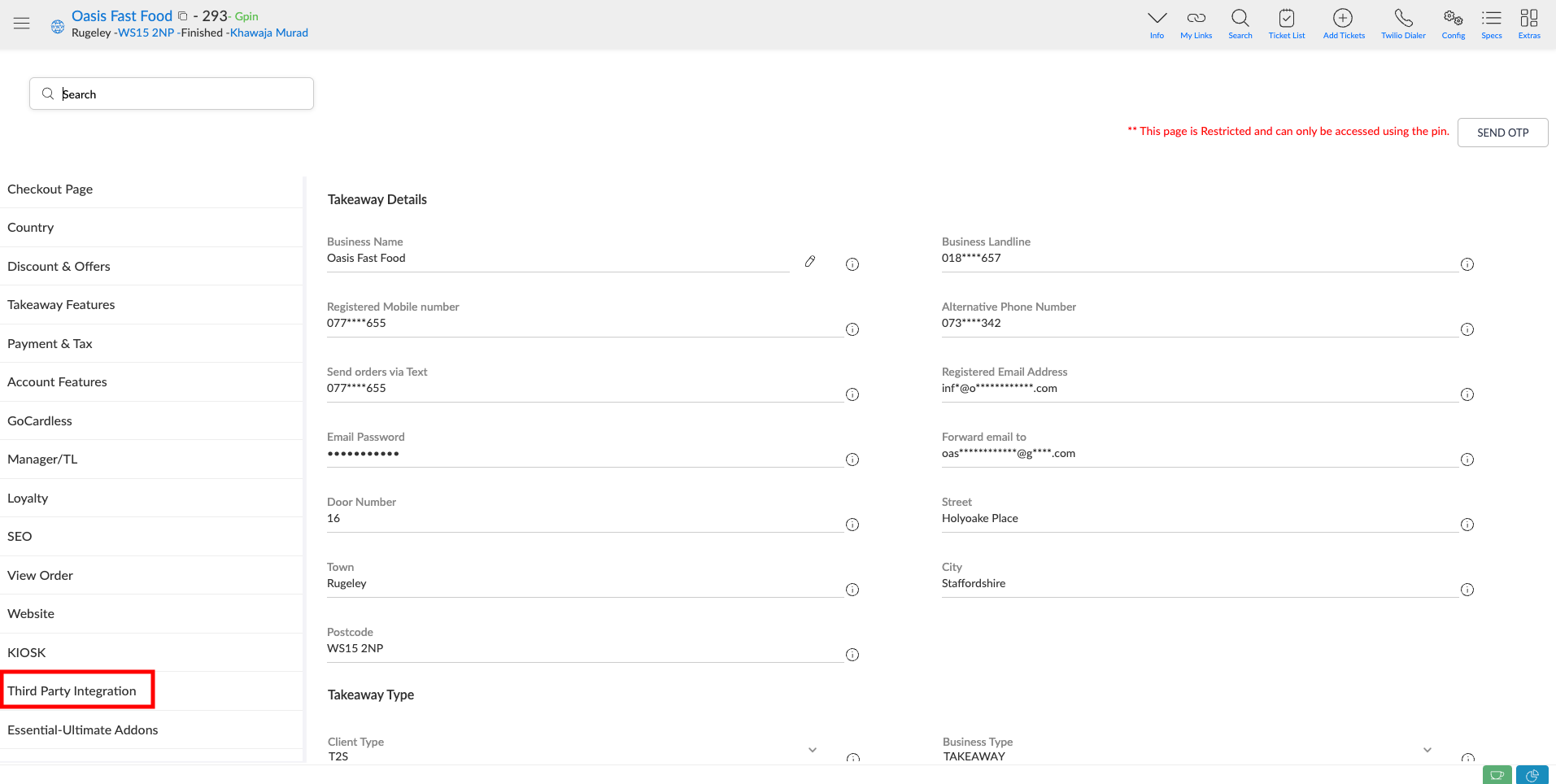Image resolution: width=1556 pixels, height=784 pixels.
Task: Expand the Client Type dropdown
Action: tap(813, 750)
